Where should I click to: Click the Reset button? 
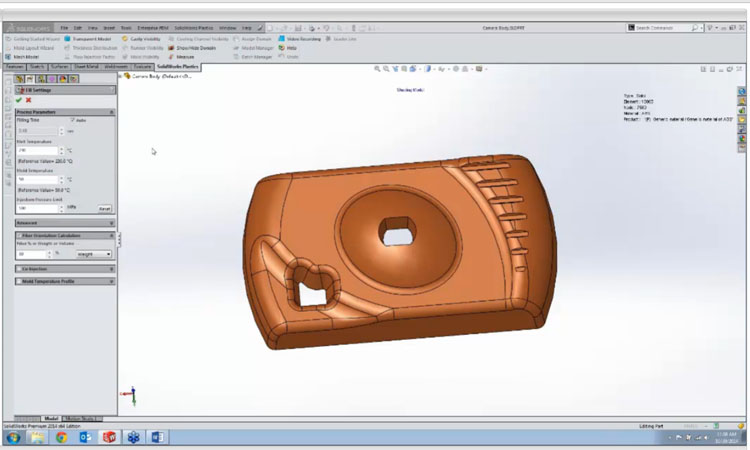pyautogui.click(x=104, y=208)
